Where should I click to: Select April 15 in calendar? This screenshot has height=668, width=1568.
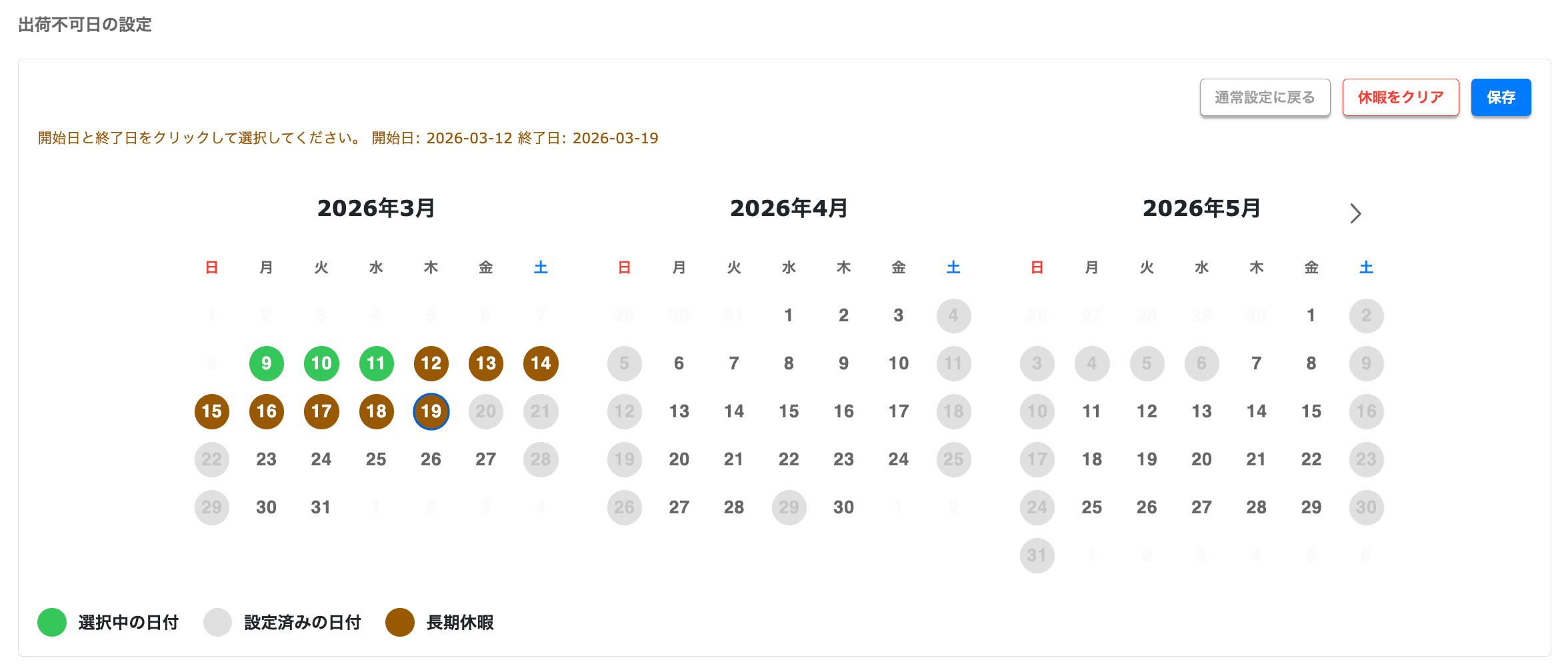point(789,411)
